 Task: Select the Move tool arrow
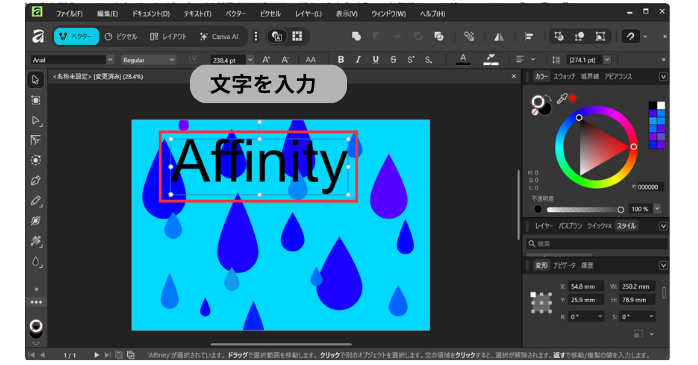click(36, 80)
